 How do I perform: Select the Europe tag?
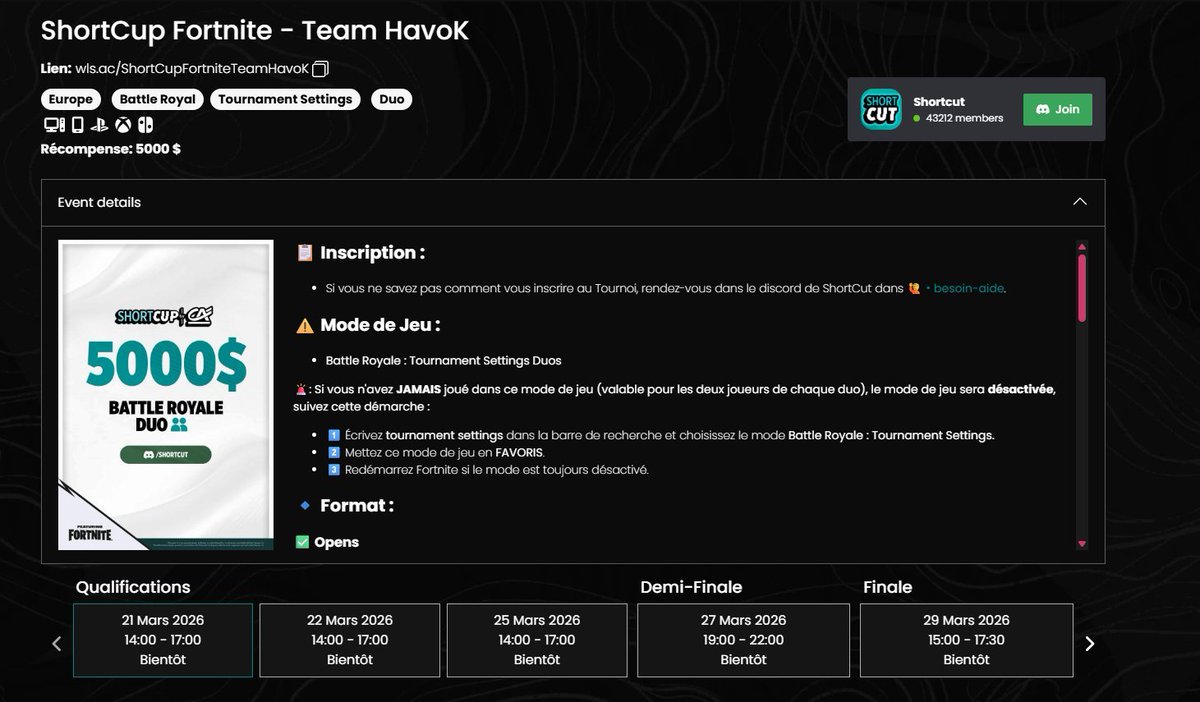[x=71, y=99]
